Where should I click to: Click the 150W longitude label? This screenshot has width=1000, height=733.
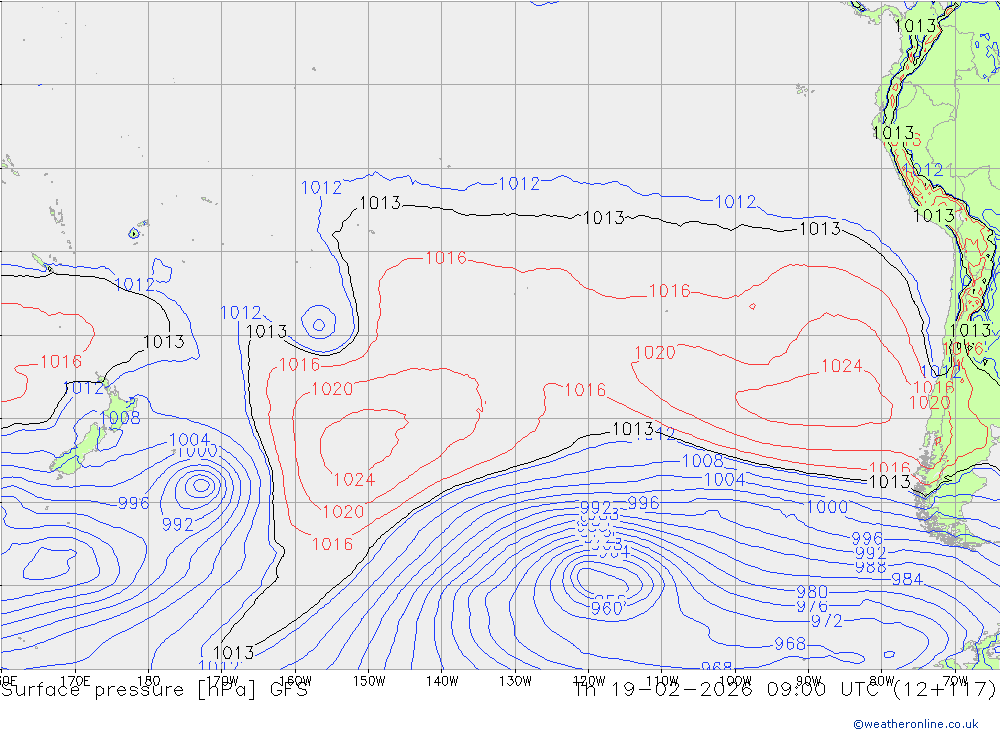click(369, 681)
